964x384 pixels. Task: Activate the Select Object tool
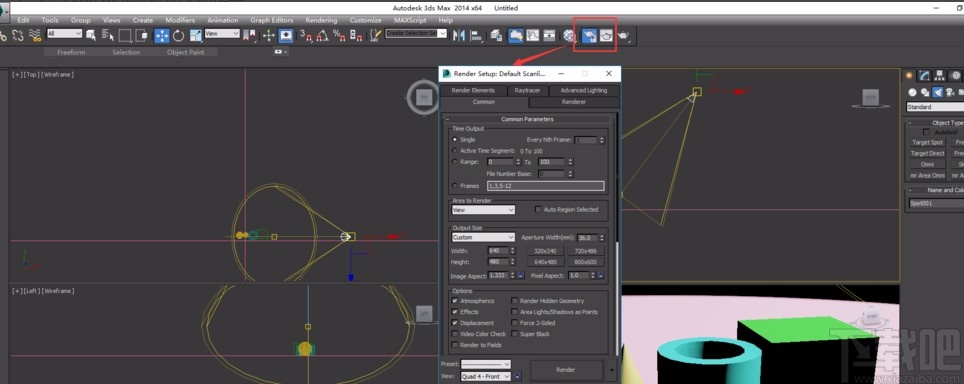[x=92, y=35]
